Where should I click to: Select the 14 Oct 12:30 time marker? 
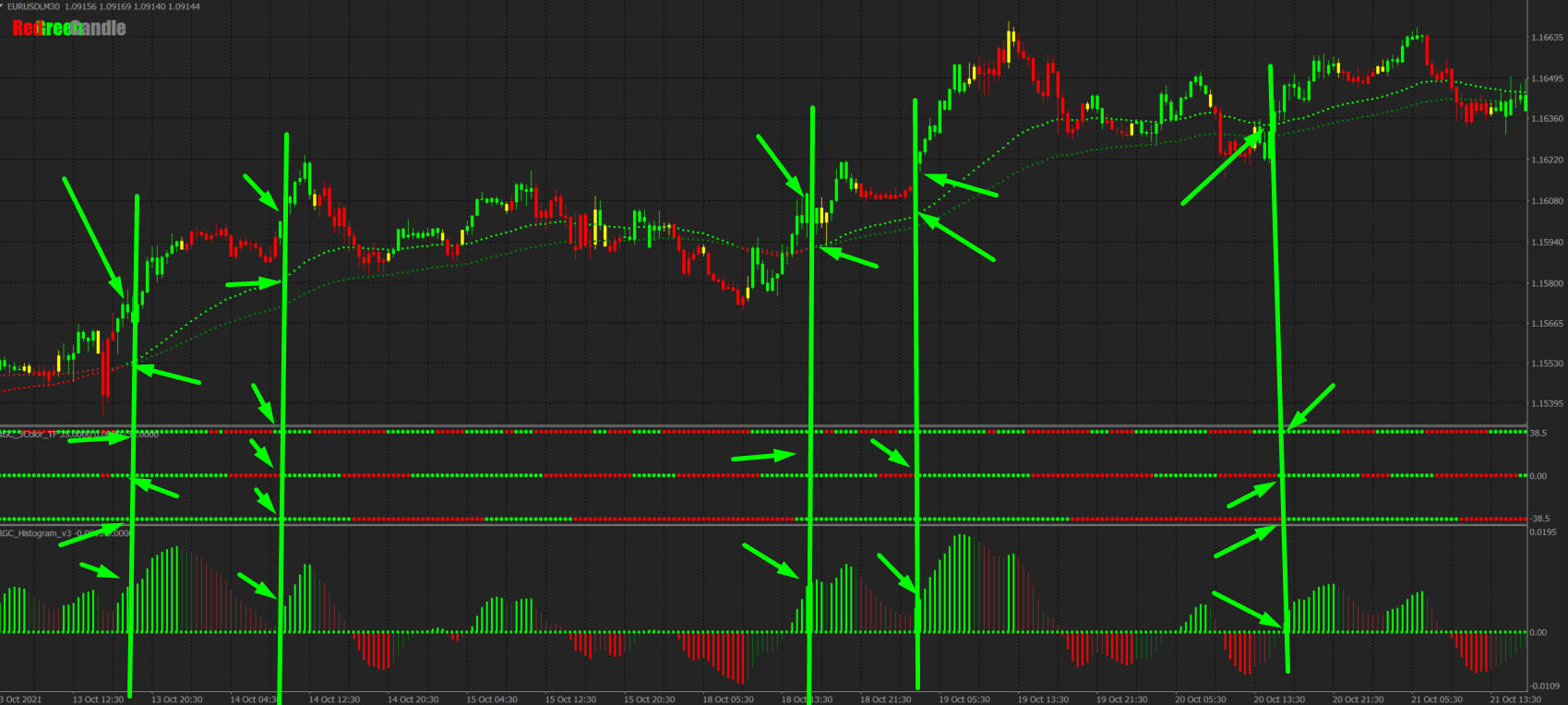pyautogui.click(x=334, y=699)
